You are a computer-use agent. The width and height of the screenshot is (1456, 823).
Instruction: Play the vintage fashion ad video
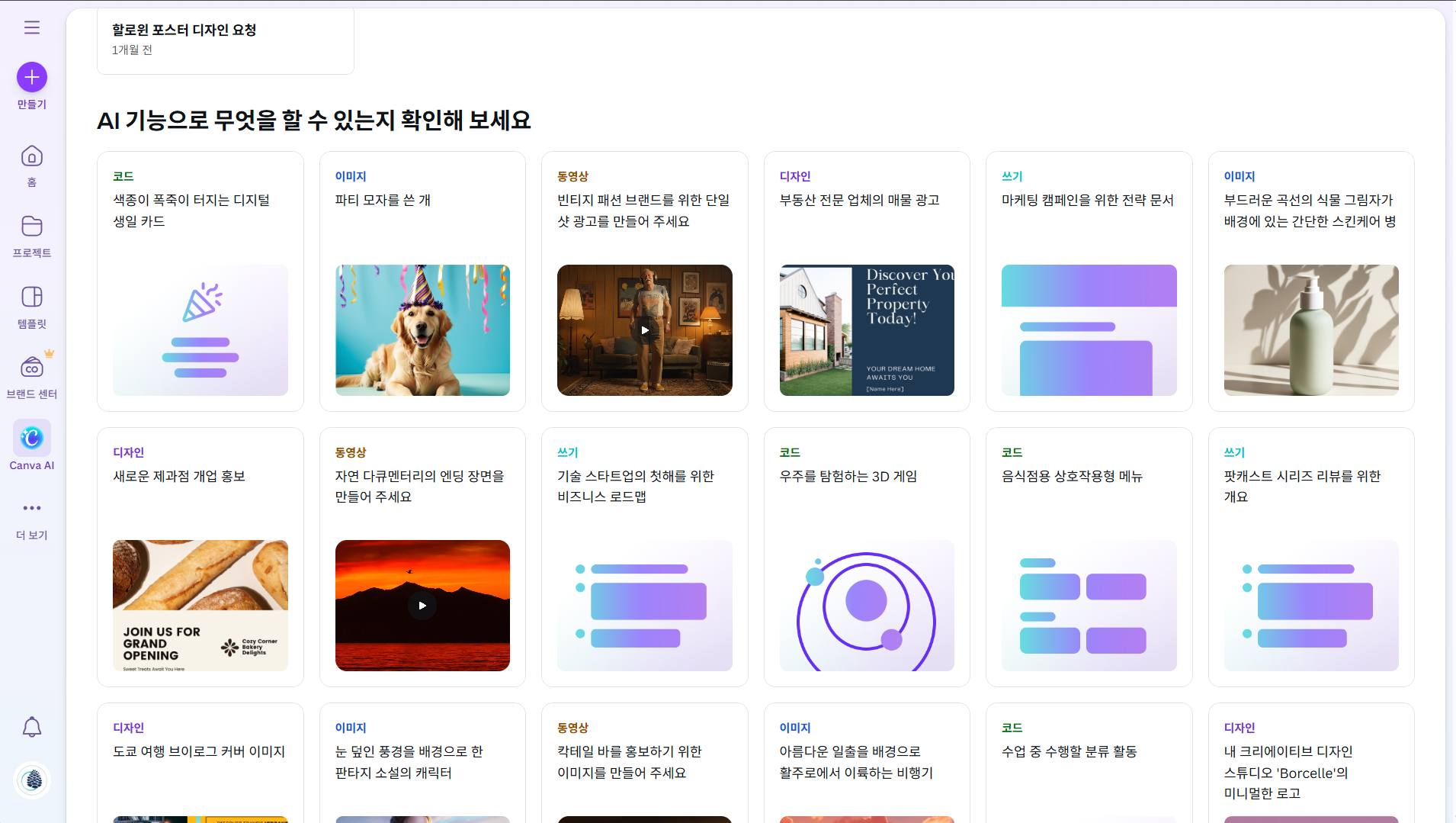645,330
